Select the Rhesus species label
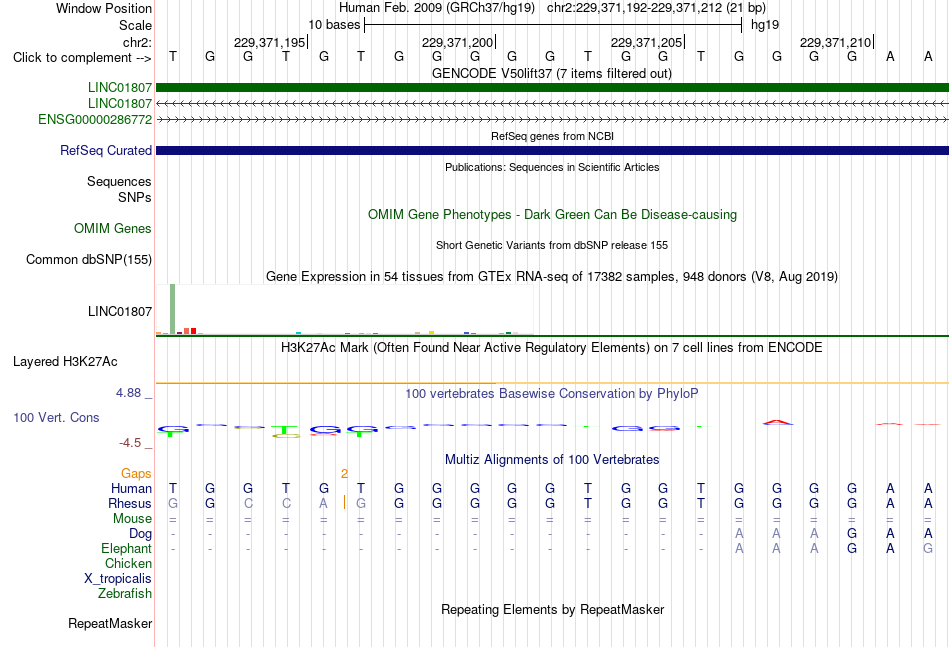950x647 pixels. (x=130, y=503)
